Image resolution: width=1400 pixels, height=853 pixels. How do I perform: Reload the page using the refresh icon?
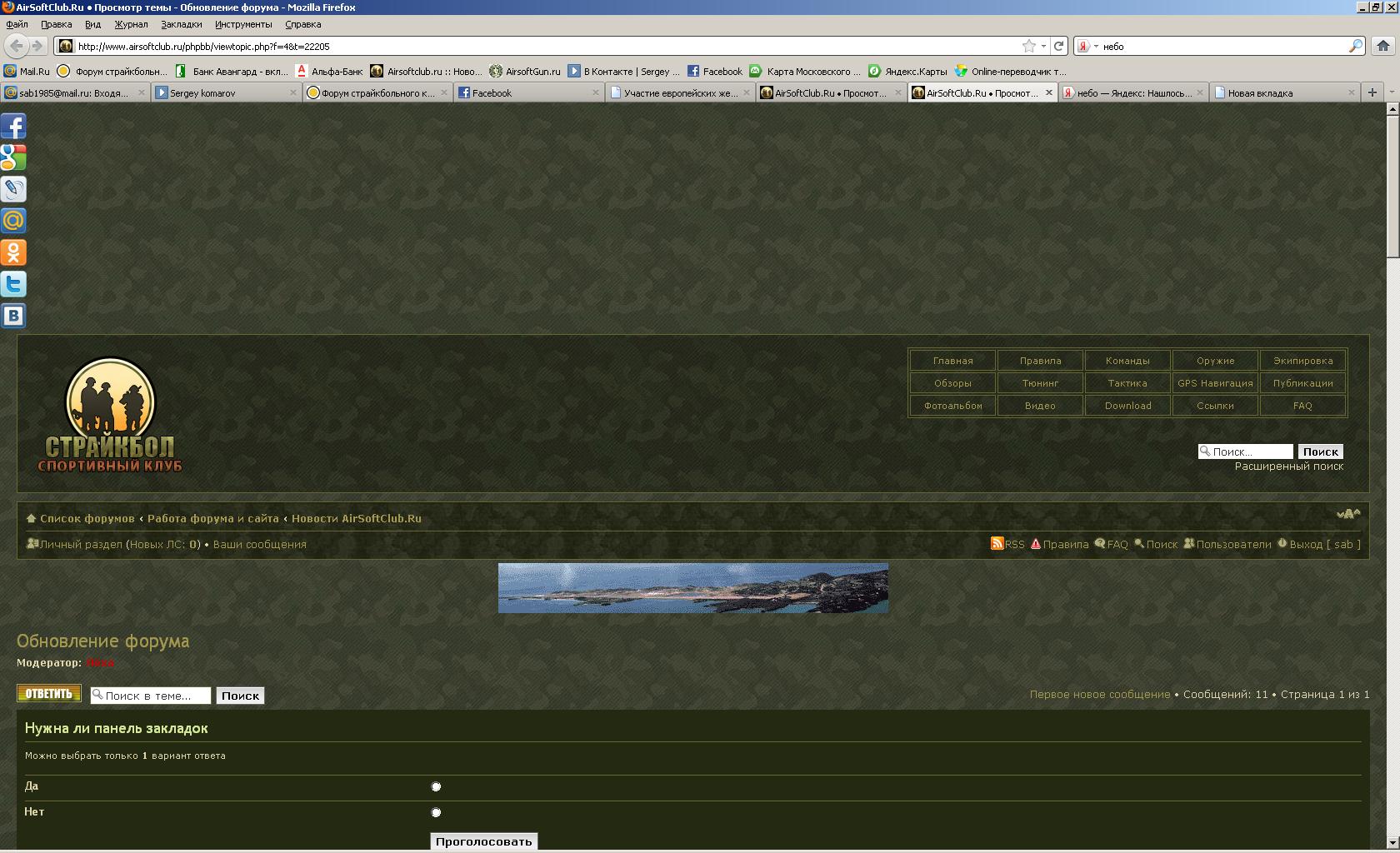(1058, 47)
